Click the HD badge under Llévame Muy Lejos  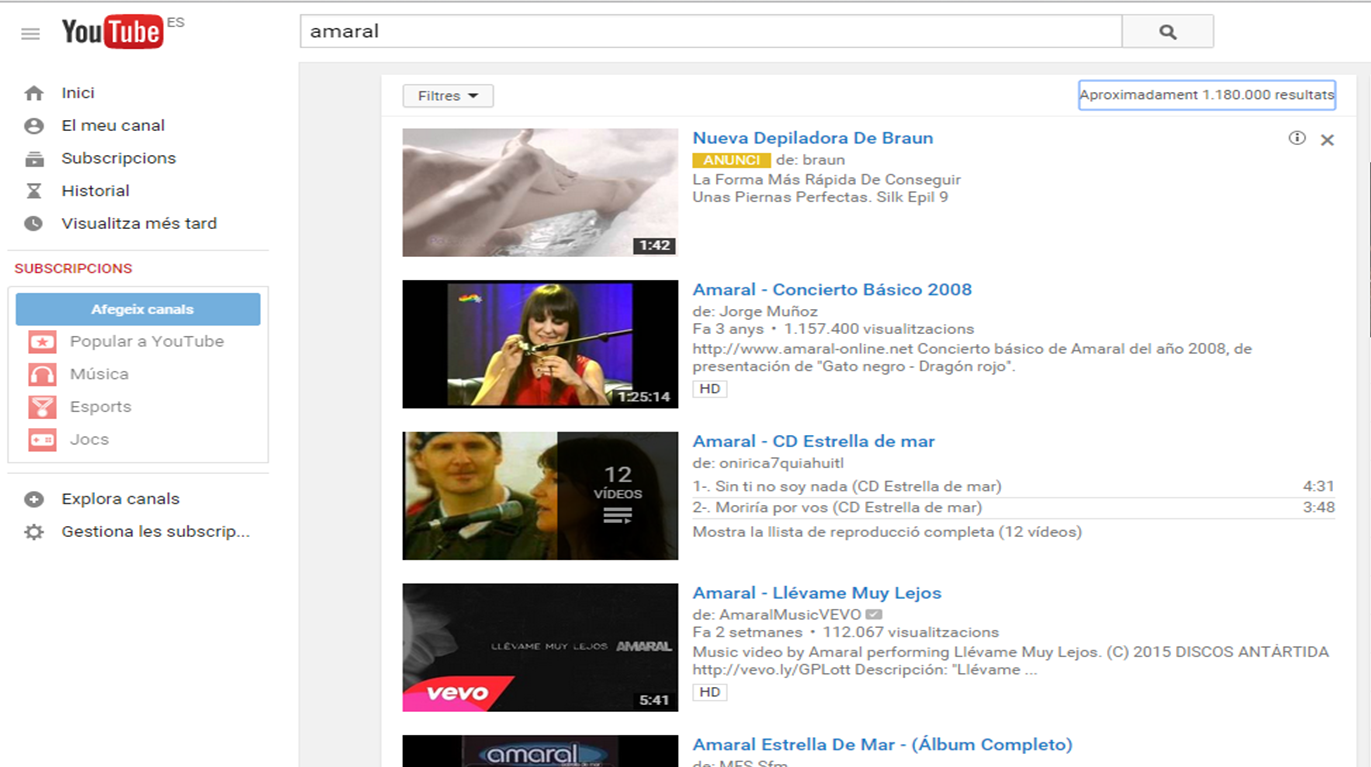coord(710,692)
